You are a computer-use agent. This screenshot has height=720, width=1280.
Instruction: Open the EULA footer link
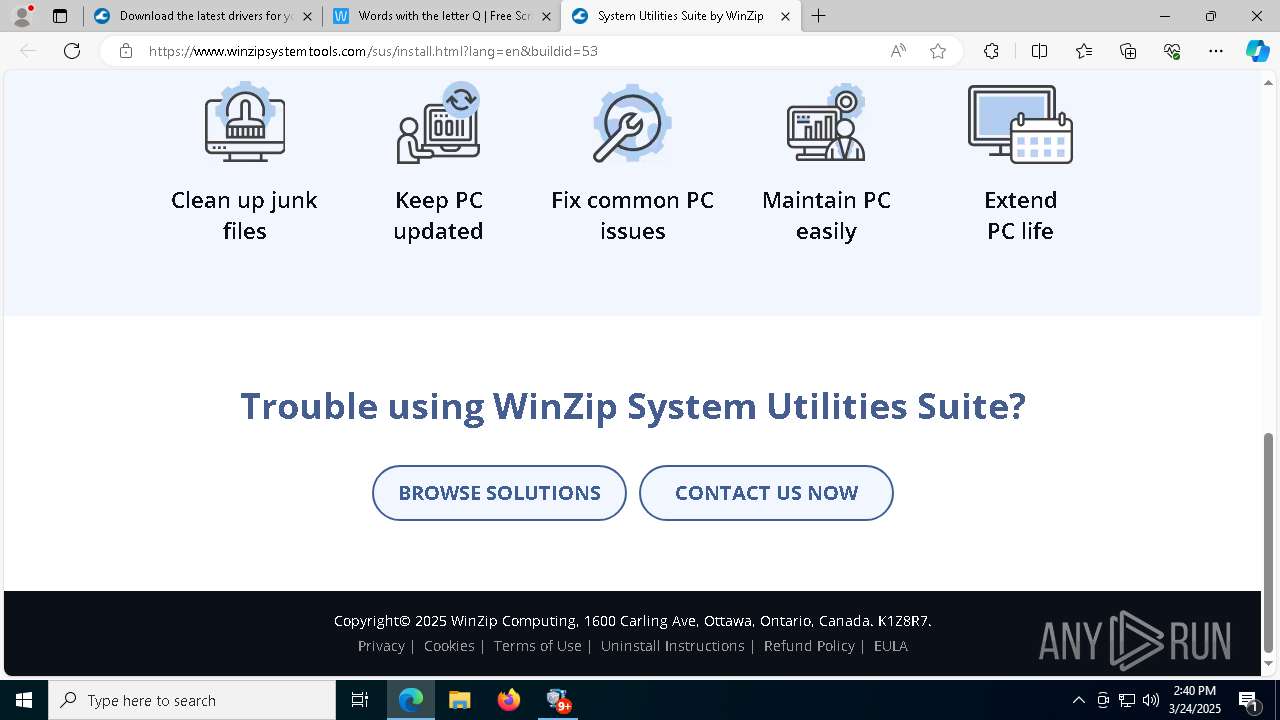tap(890, 646)
